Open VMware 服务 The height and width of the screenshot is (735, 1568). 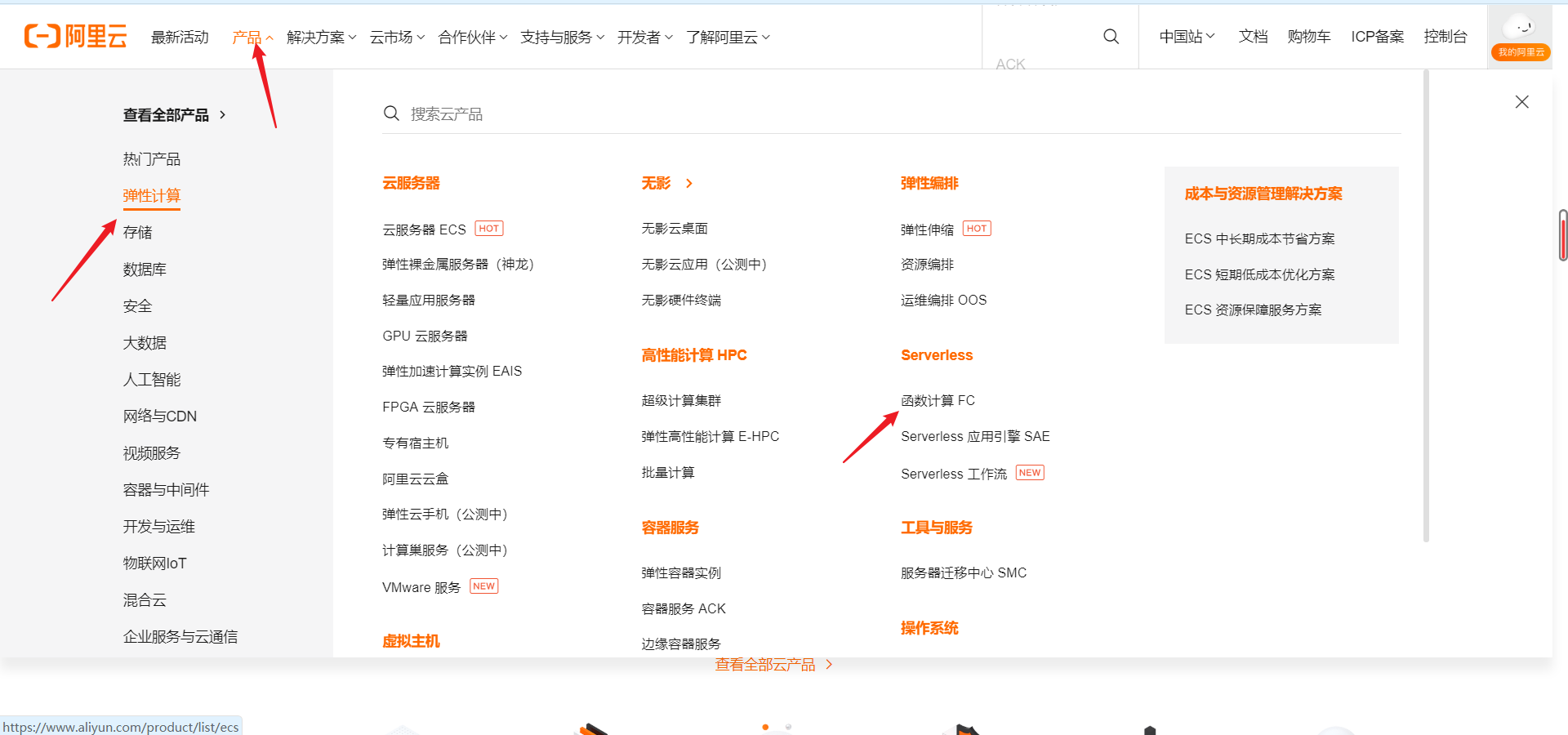421,588
